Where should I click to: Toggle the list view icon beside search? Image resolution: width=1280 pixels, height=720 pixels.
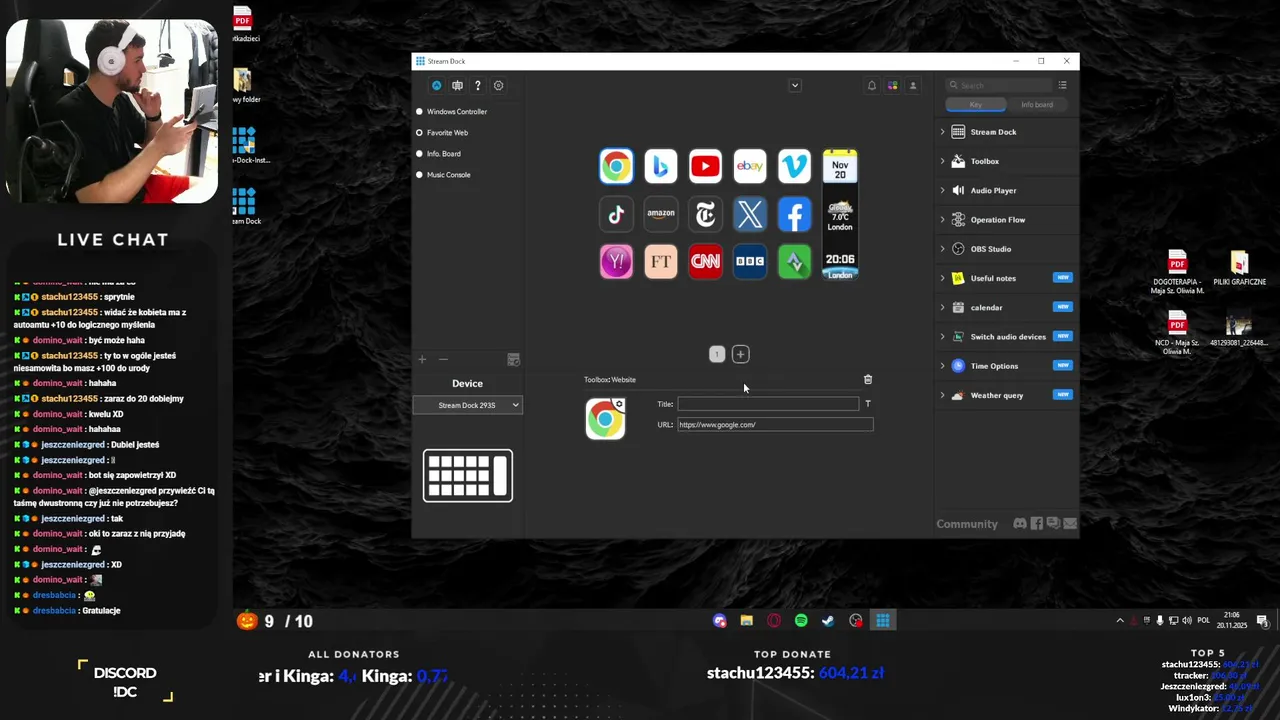point(1062,86)
